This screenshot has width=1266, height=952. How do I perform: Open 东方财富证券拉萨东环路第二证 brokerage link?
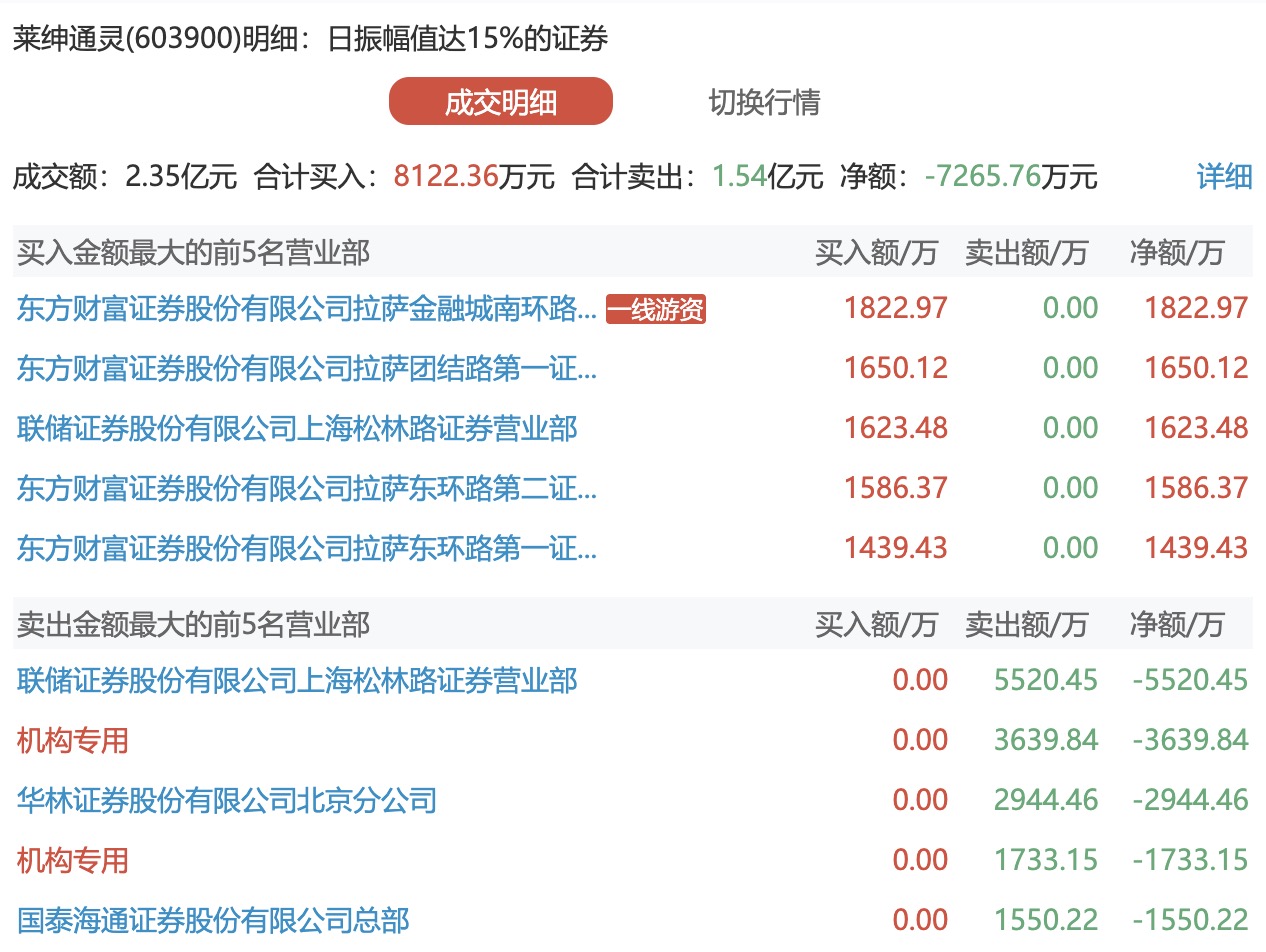(307, 489)
